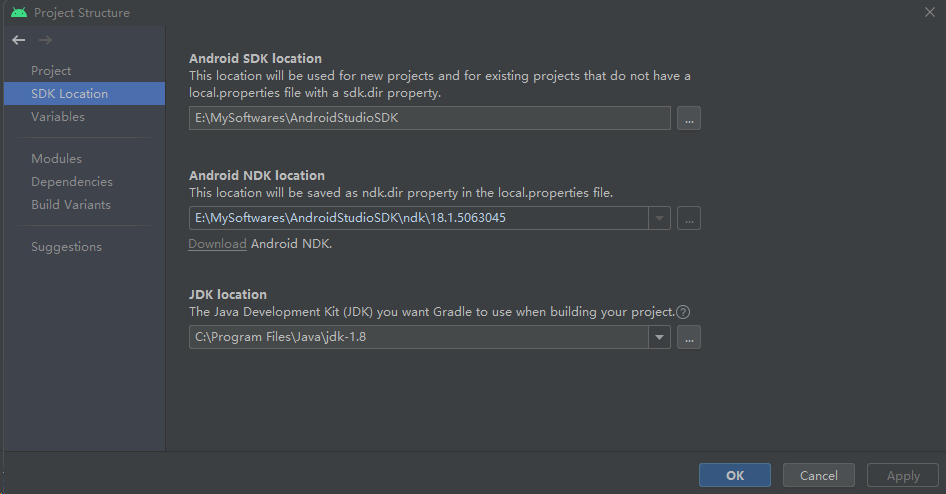Image resolution: width=946 pixels, height=494 pixels.
Task: Open the Dependencies section
Action: pos(72,182)
